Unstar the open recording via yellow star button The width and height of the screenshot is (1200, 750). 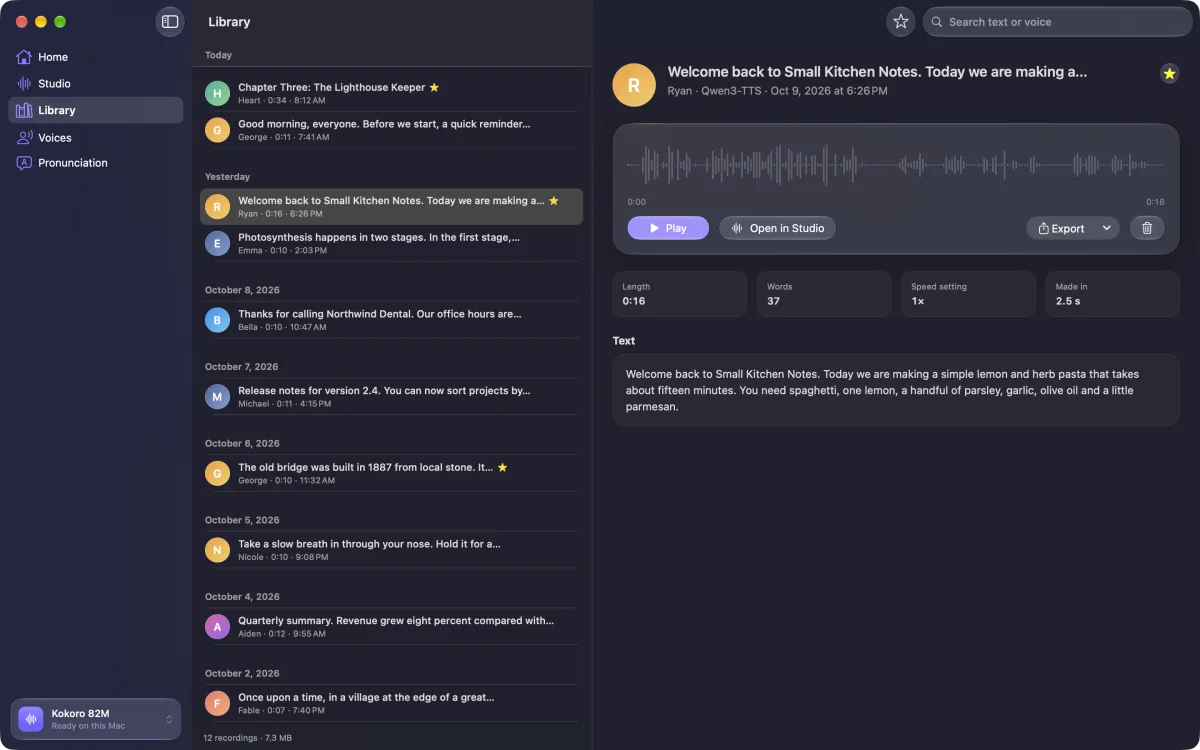click(x=1169, y=73)
